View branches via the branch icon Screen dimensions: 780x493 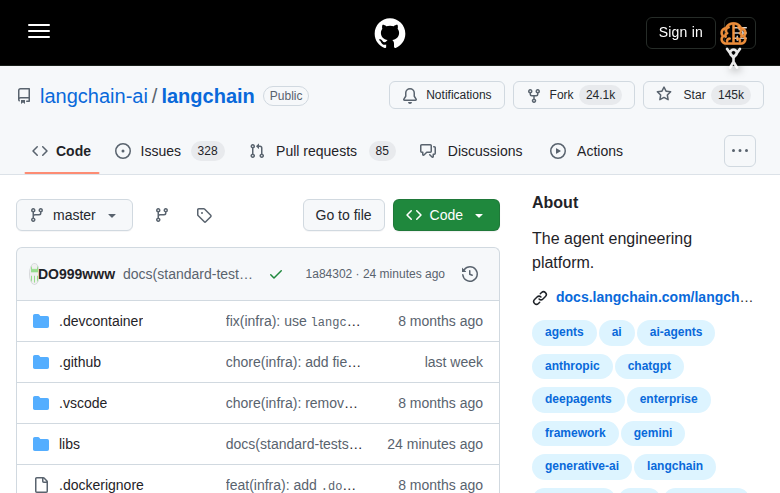pos(162,215)
